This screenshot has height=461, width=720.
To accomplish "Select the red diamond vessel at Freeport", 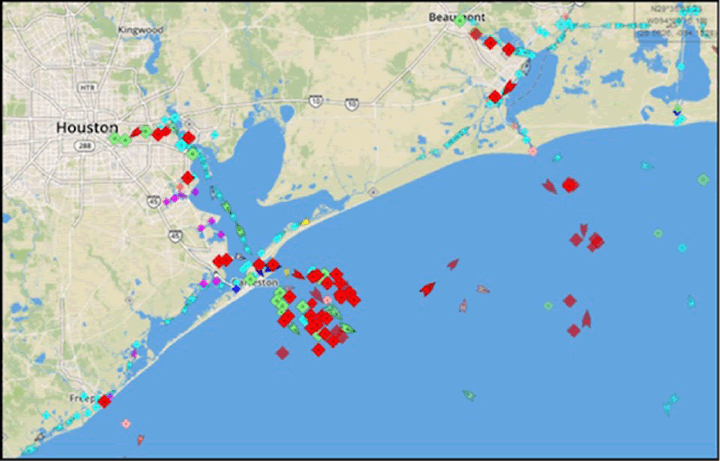I will coord(105,400).
